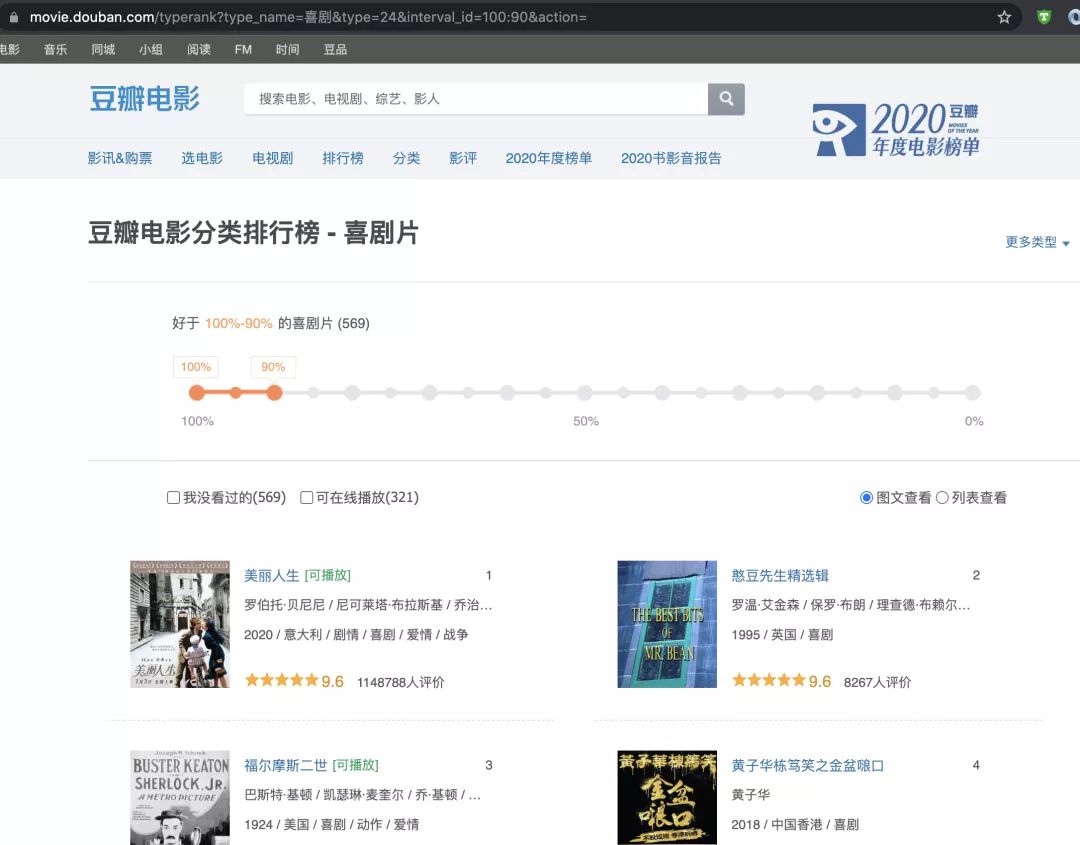Open movie link 憨豆先生精选辑
The image size is (1080, 845).
[x=780, y=575]
